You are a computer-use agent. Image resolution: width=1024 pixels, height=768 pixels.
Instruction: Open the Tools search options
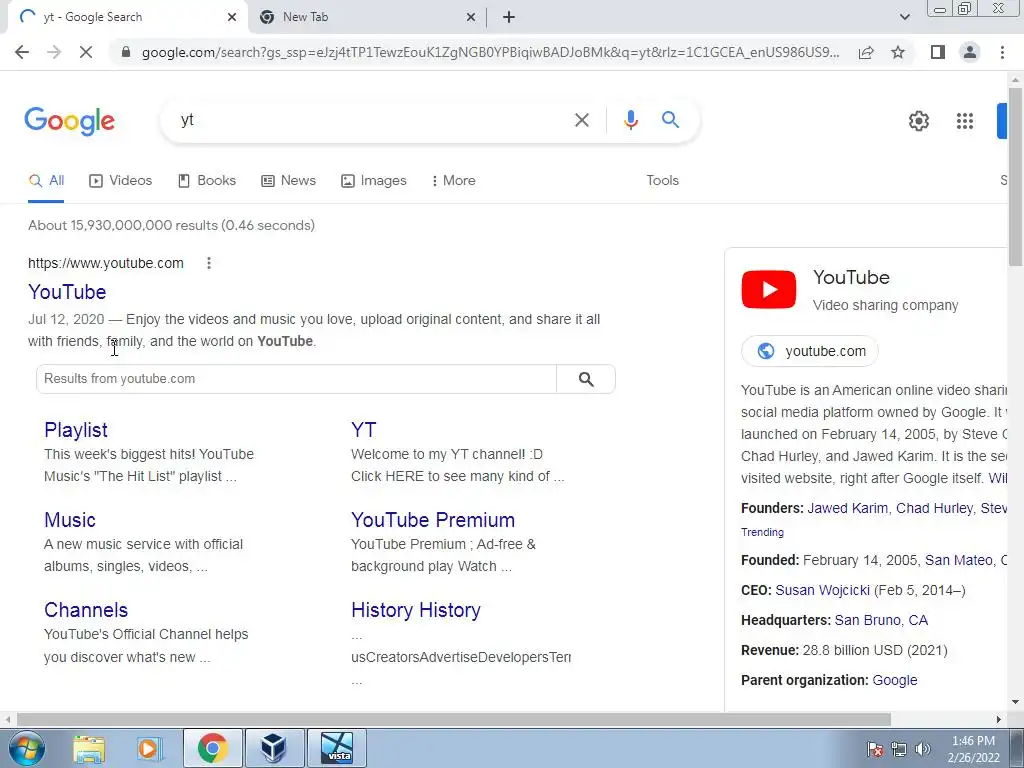[662, 181]
